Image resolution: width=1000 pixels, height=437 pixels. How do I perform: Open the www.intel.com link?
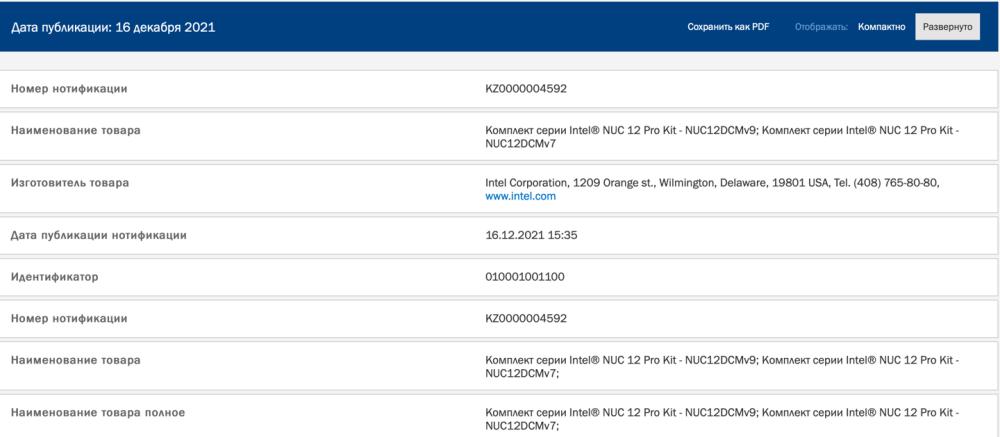pyautogui.click(x=520, y=196)
